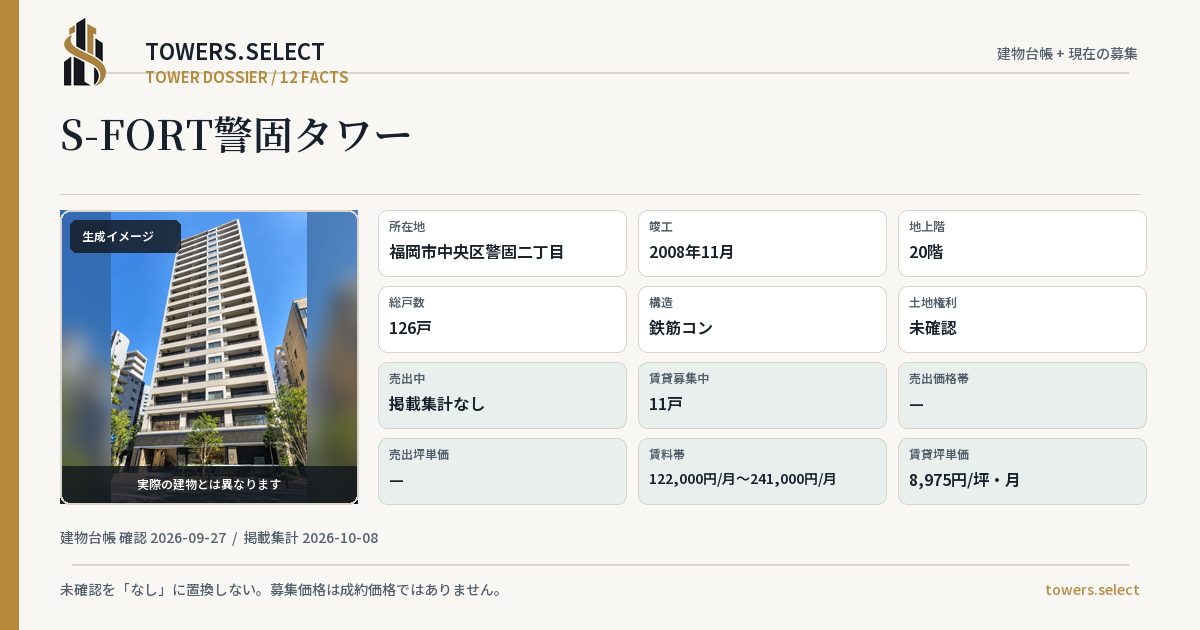The image size is (1200, 630).
Task: Click the 掲載集計 2026-10-08 date text
Action: [x=311, y=538]
